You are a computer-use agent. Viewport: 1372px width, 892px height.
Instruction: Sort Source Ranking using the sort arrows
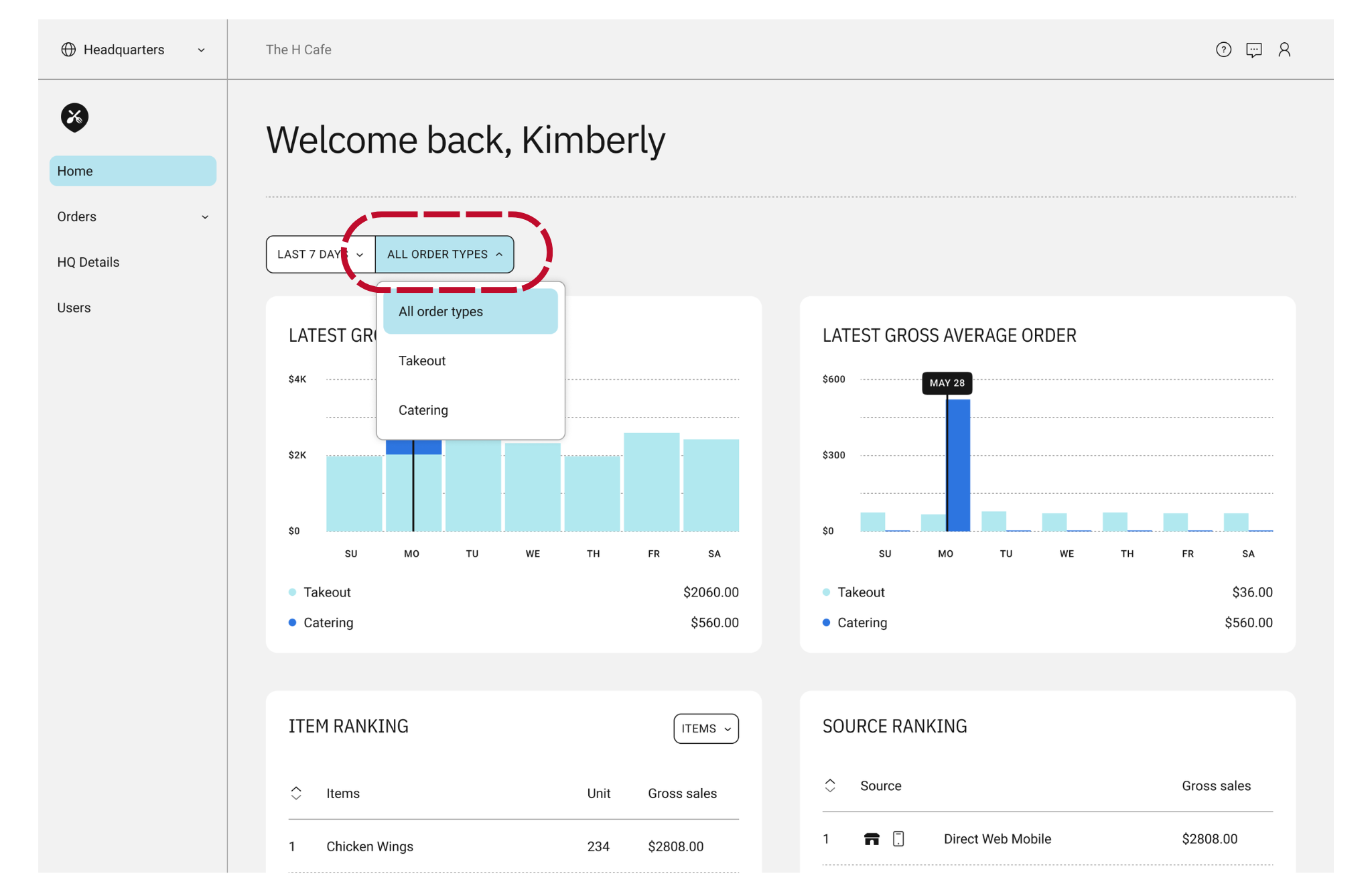pos(830,785)
